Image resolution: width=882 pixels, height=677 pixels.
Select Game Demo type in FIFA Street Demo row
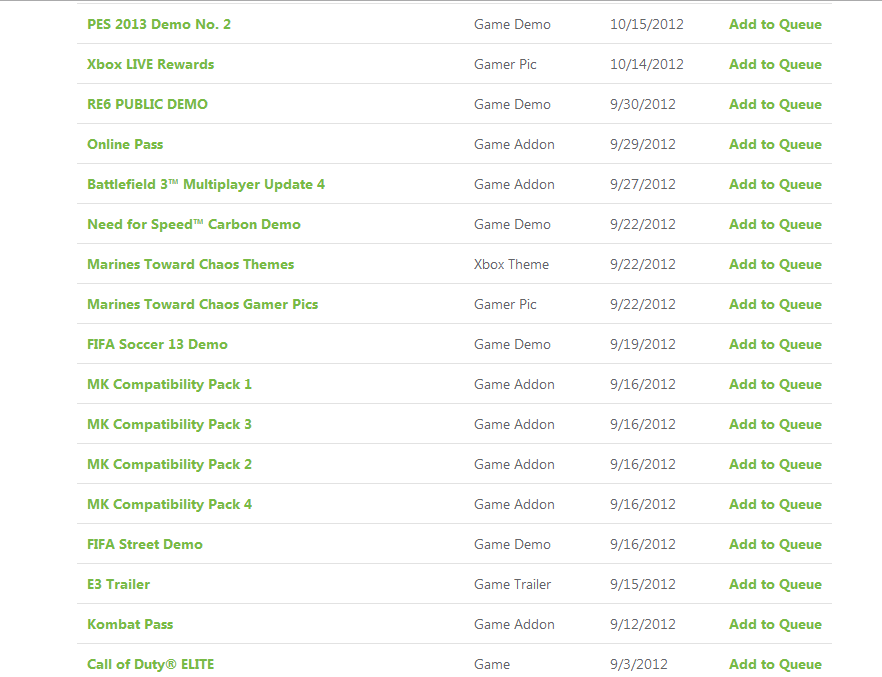pyautogui.click(x=512, y=544)
